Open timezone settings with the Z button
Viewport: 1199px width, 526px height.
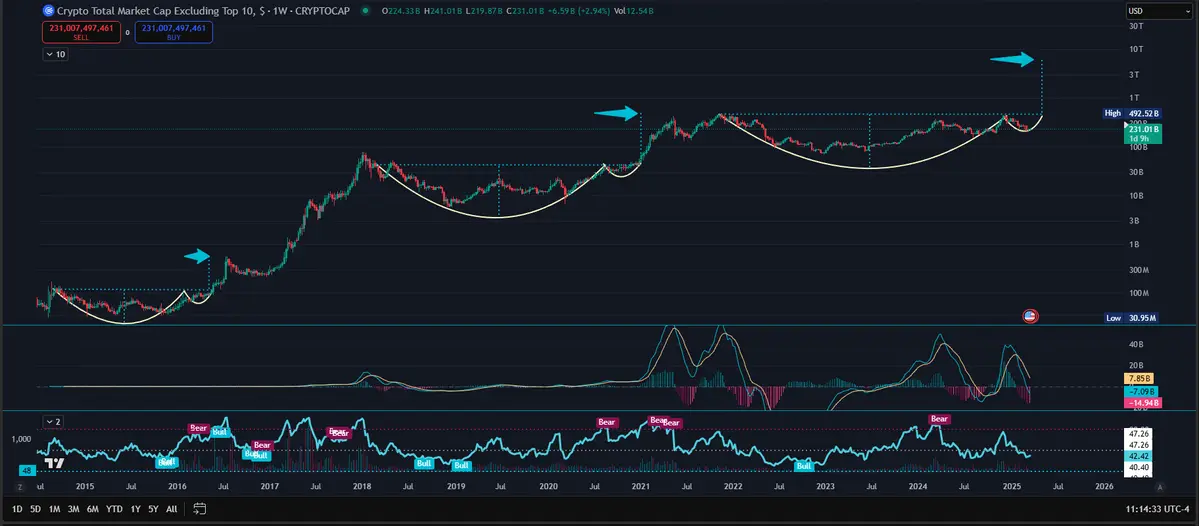pos(21,486)
